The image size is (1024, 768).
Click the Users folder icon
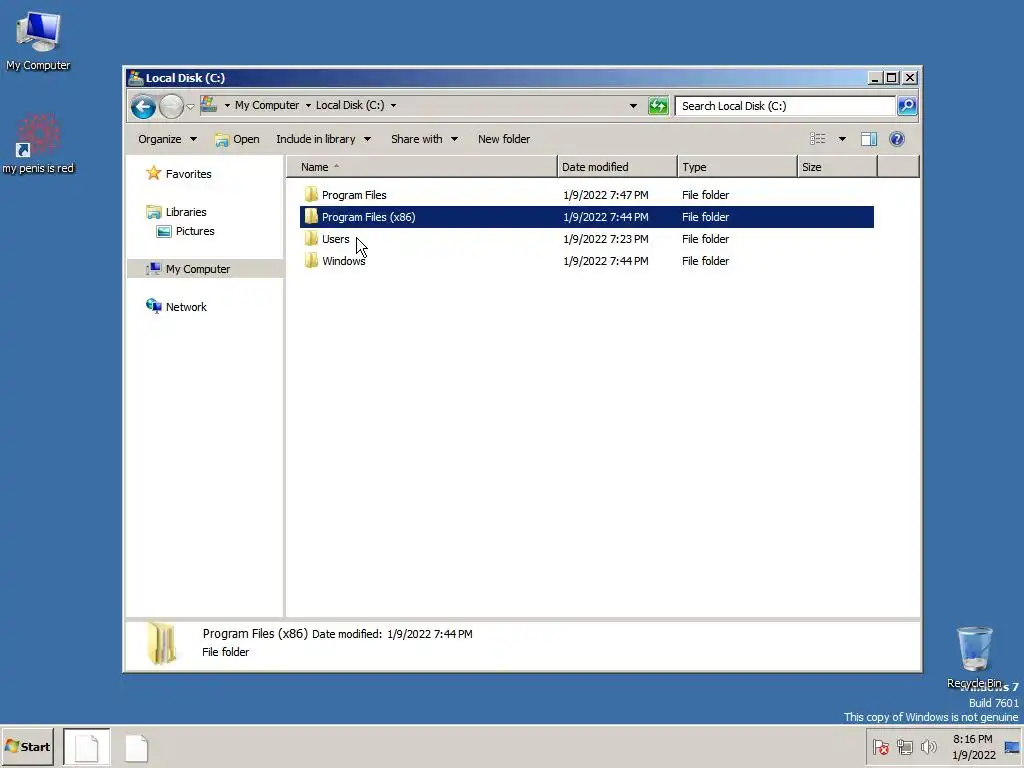coord(311,238)
